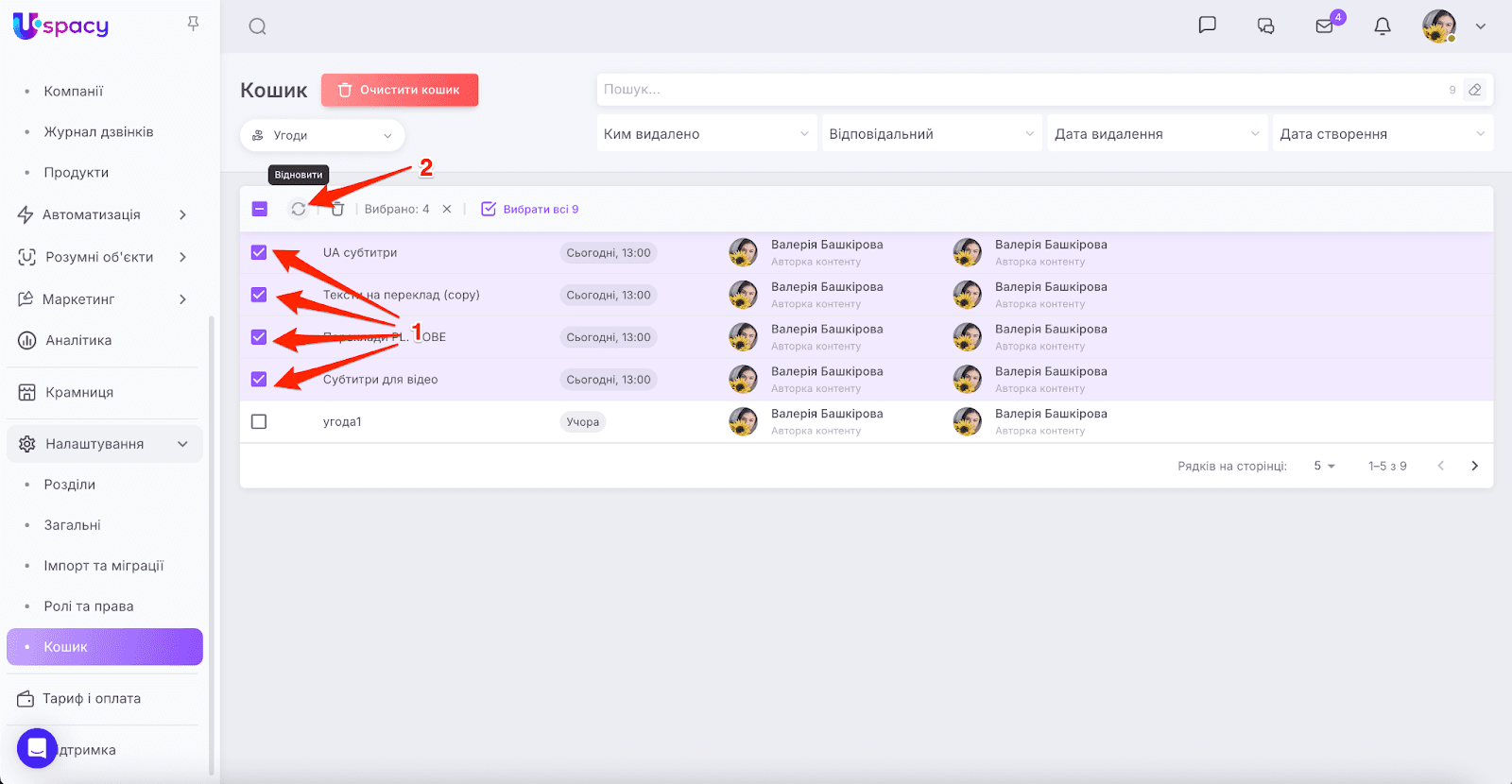
Task: Click the restore (Відновити) icon
Action: [299, 210]
